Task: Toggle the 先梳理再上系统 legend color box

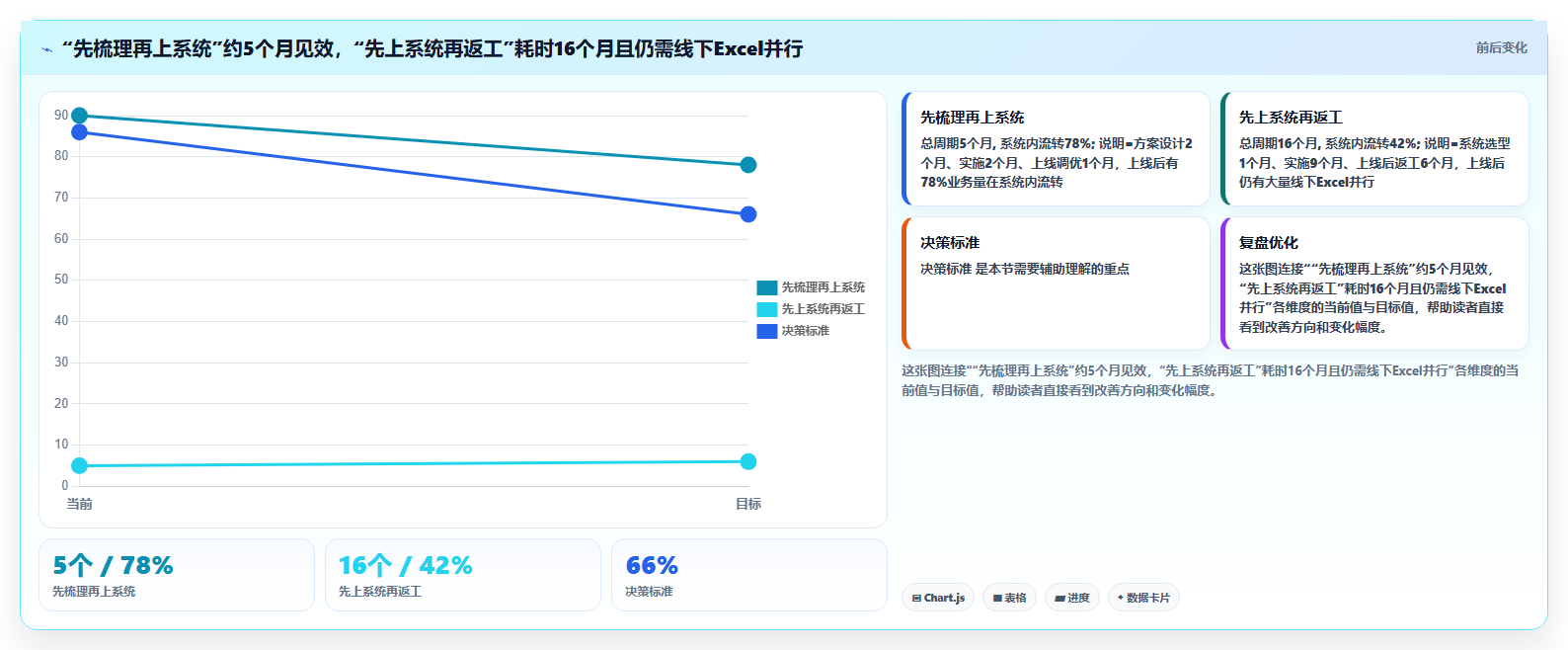Action: [x=767, y=287]
